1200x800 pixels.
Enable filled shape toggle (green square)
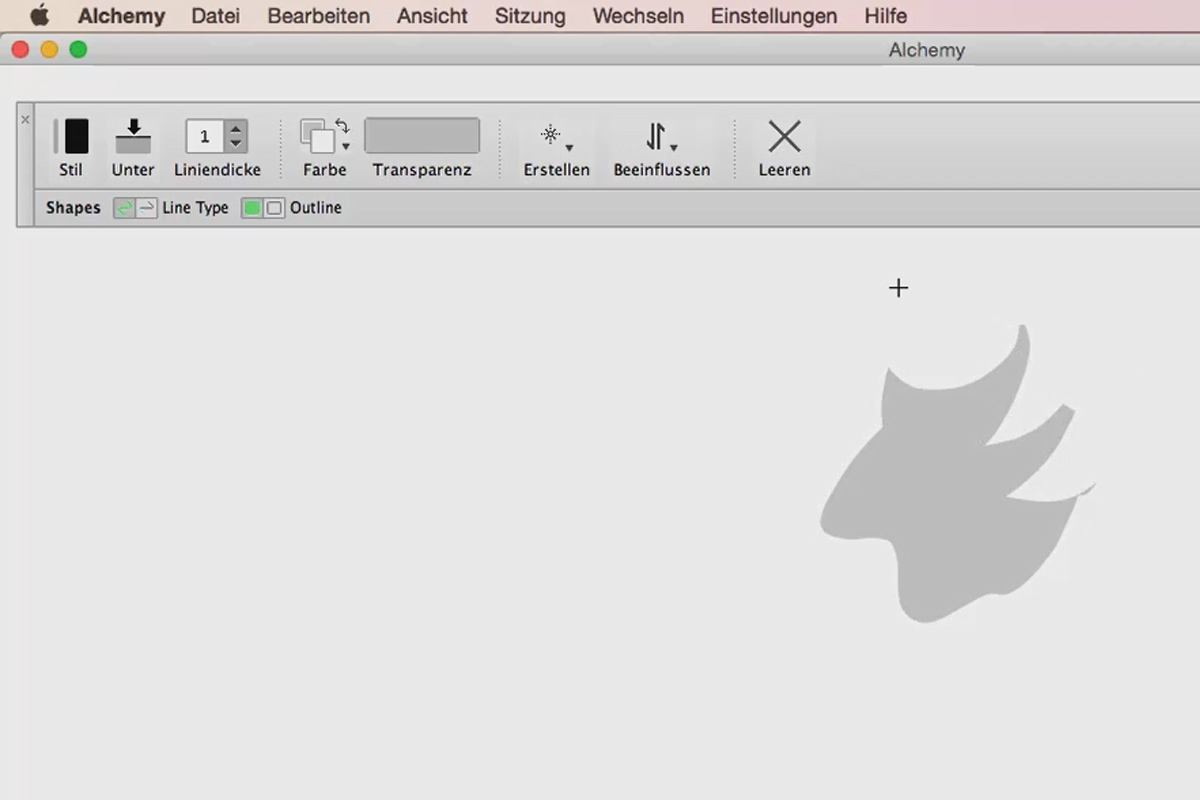tap(252, 208)
